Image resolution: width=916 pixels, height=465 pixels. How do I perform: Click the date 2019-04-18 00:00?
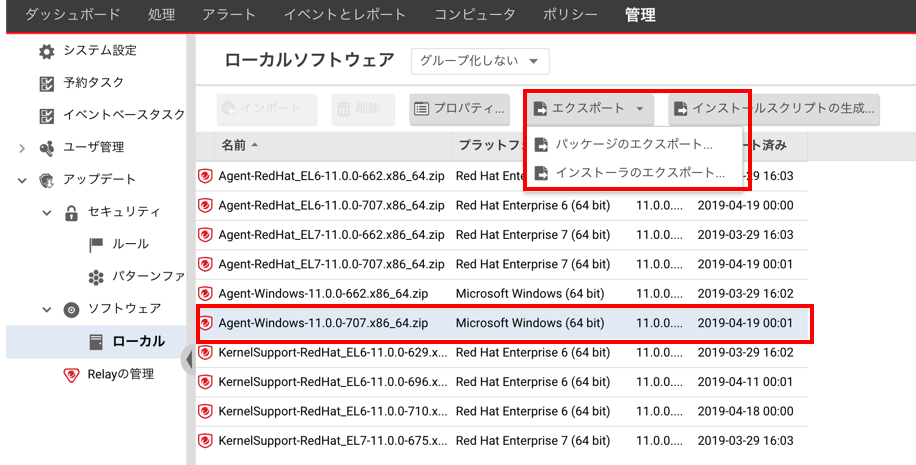pos(745,411)
